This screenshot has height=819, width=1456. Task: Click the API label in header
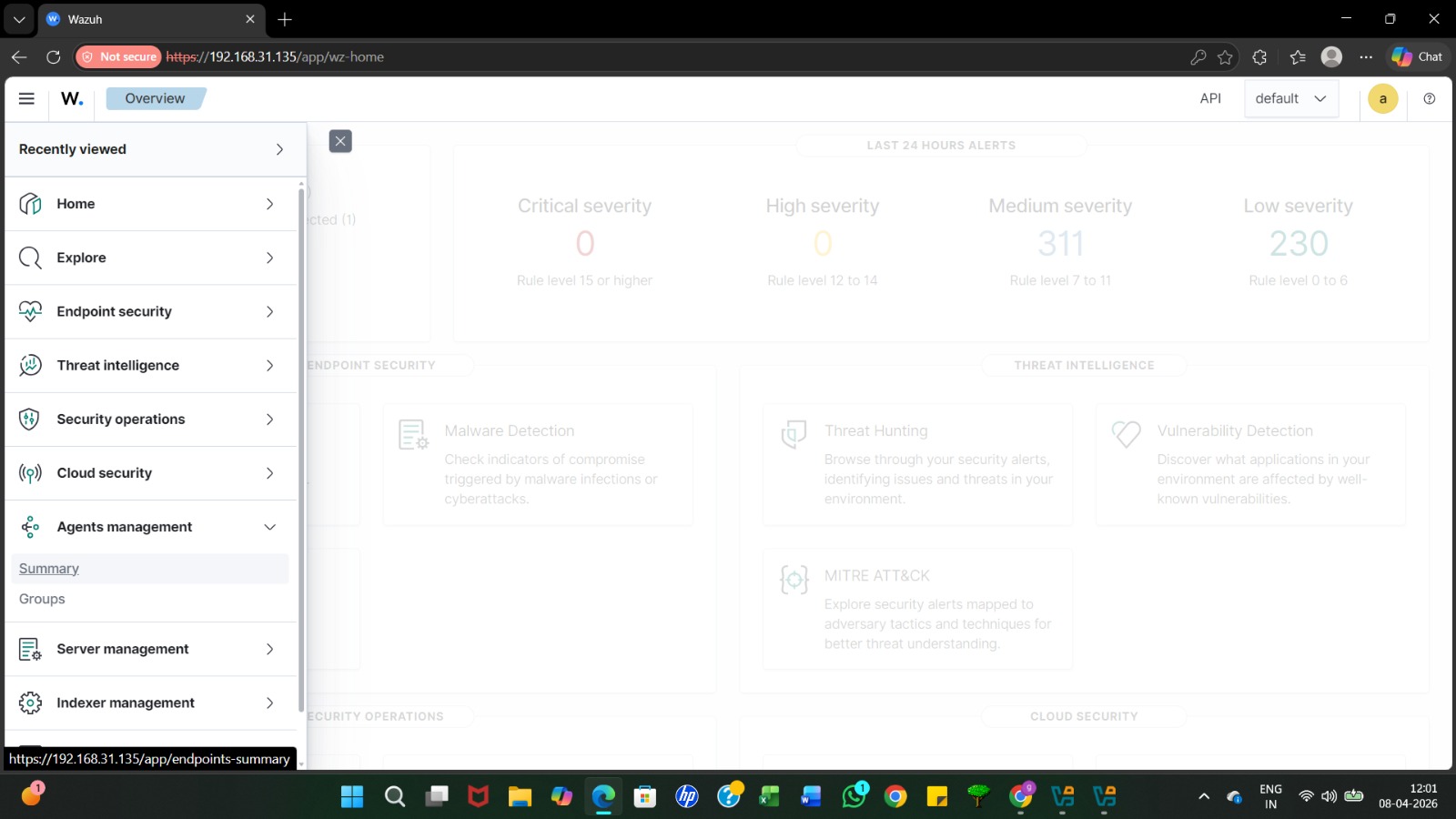click(1210, 98)
